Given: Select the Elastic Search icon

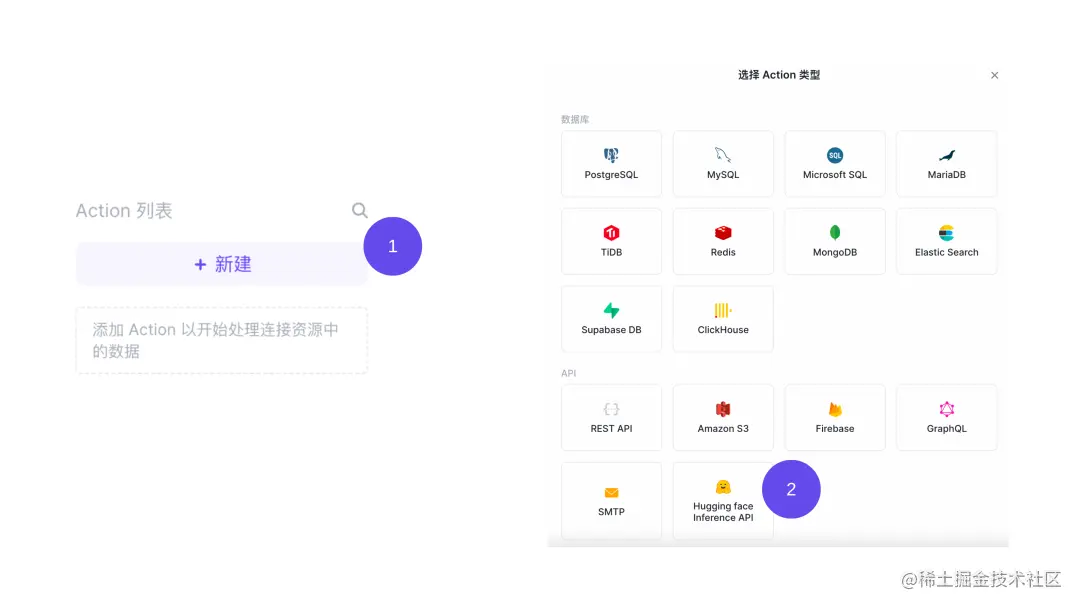Looking at the screenshot, I should (x=946, y=233).
